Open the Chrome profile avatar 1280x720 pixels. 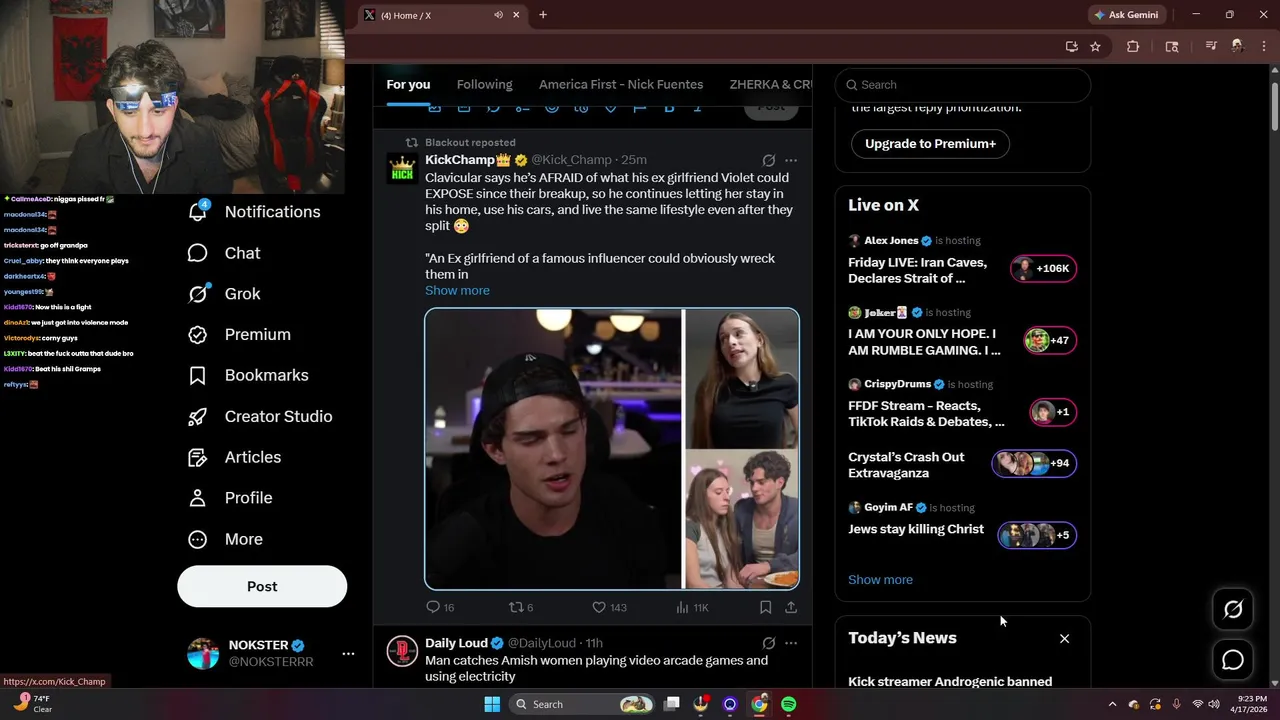[1237, 46]
